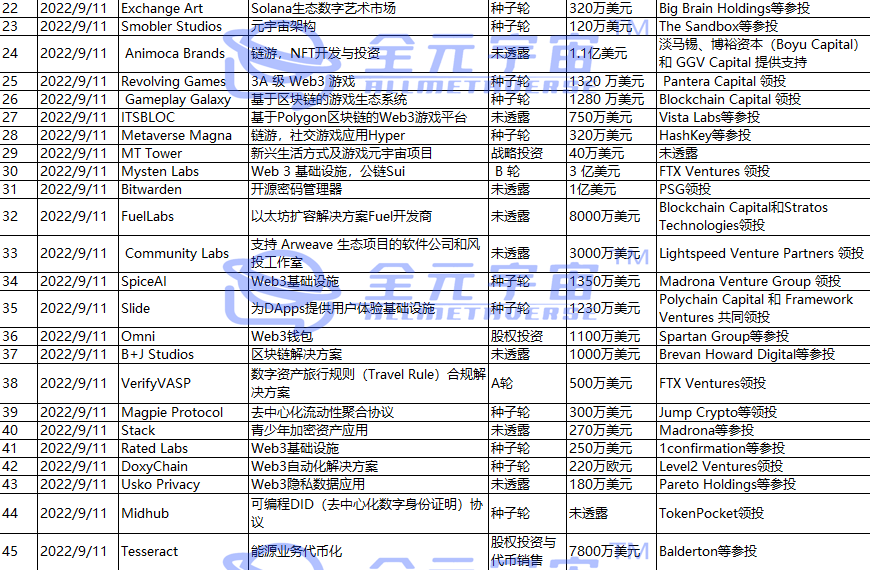Image resolution: width=870 pixels, height=570 pixels.
Task: Click the 去中心化流动性聚合协议 cell
Action: click(x=368, y=412)
